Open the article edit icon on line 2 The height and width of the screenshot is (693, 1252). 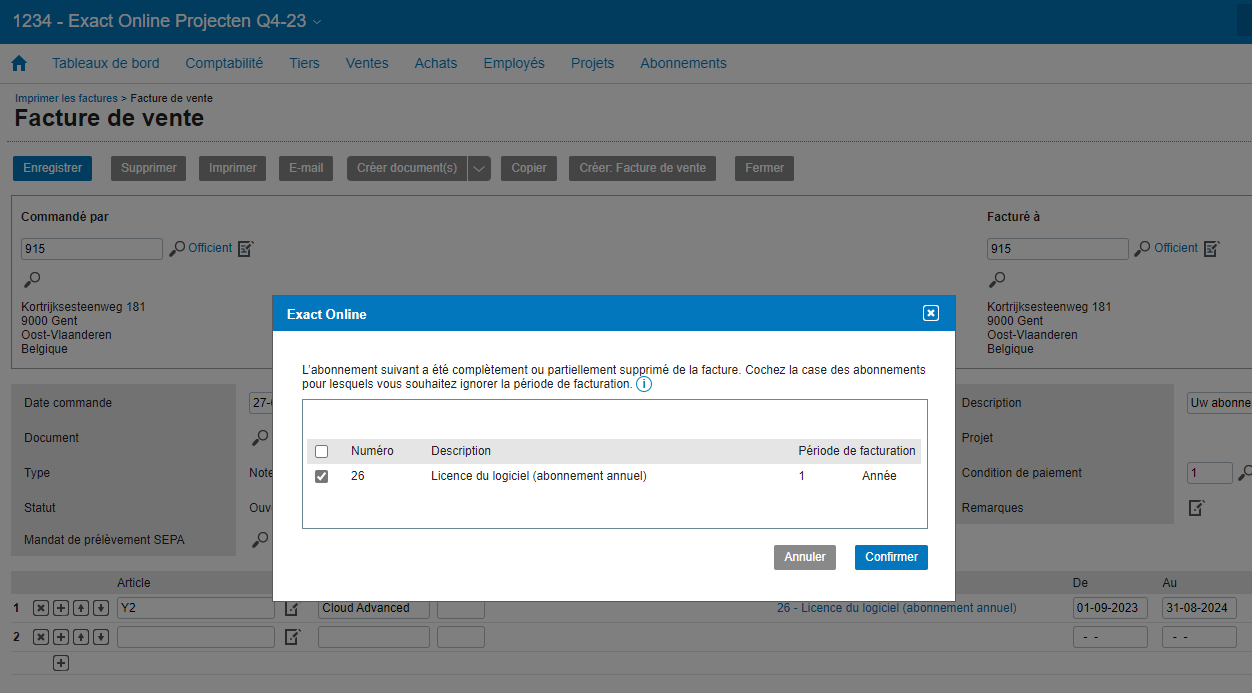(x=292, y=637)
